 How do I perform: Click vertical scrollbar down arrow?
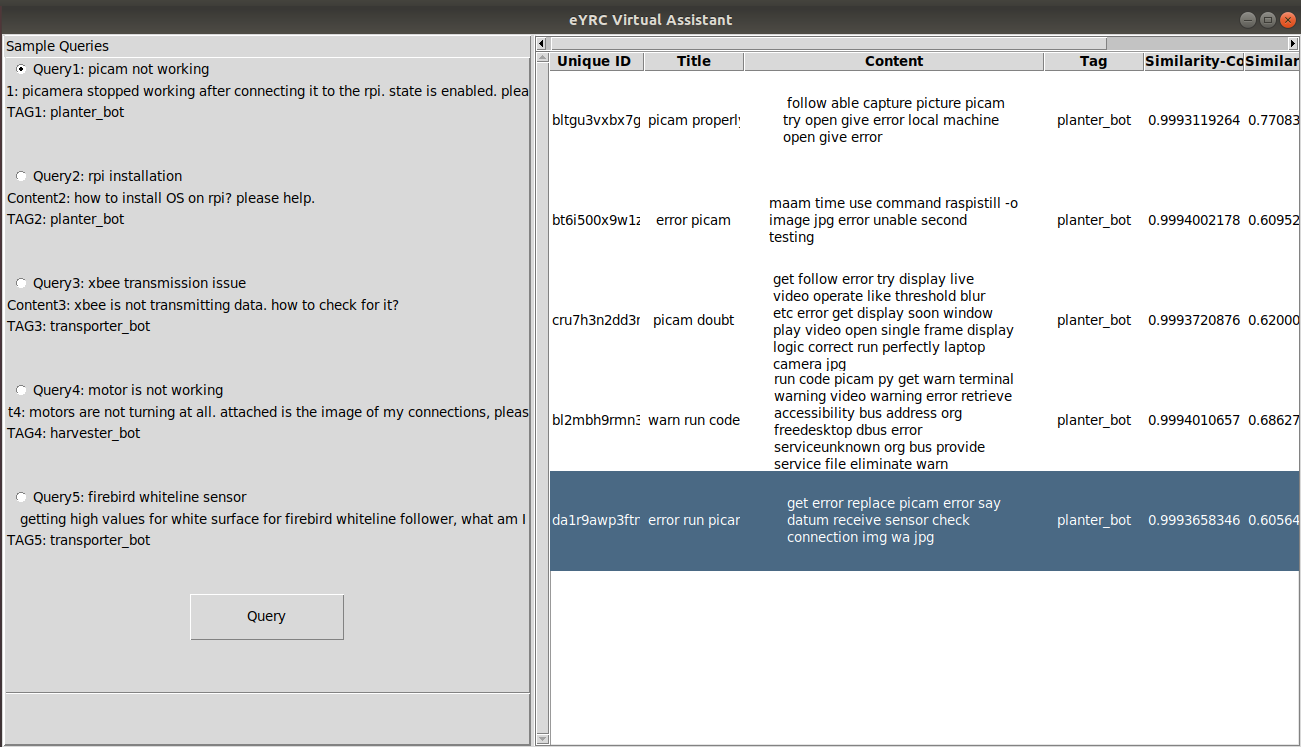click(x=543, y=739)
